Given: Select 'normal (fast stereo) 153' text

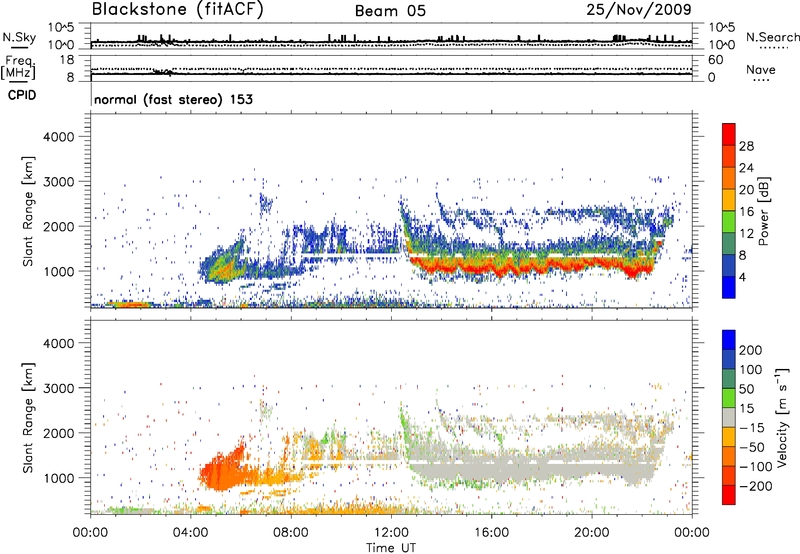Looking at the screenshot, I should pos(173,99).
